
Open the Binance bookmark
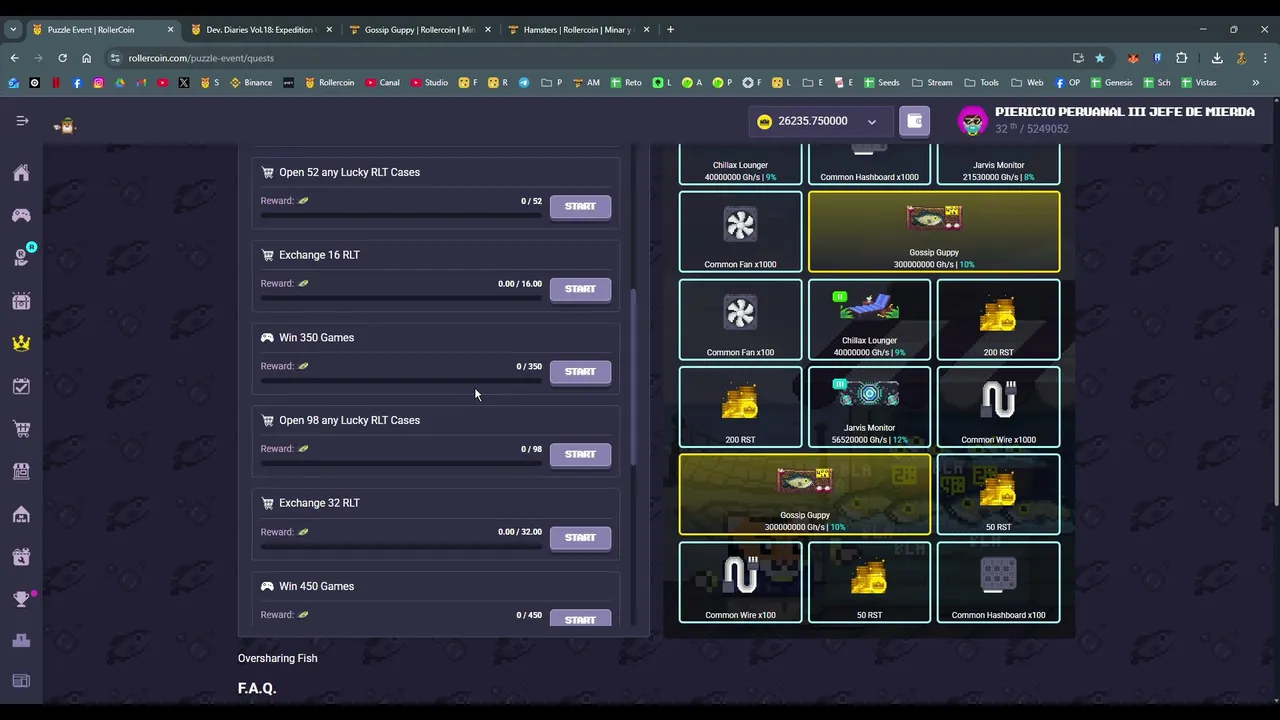(251, 83)
